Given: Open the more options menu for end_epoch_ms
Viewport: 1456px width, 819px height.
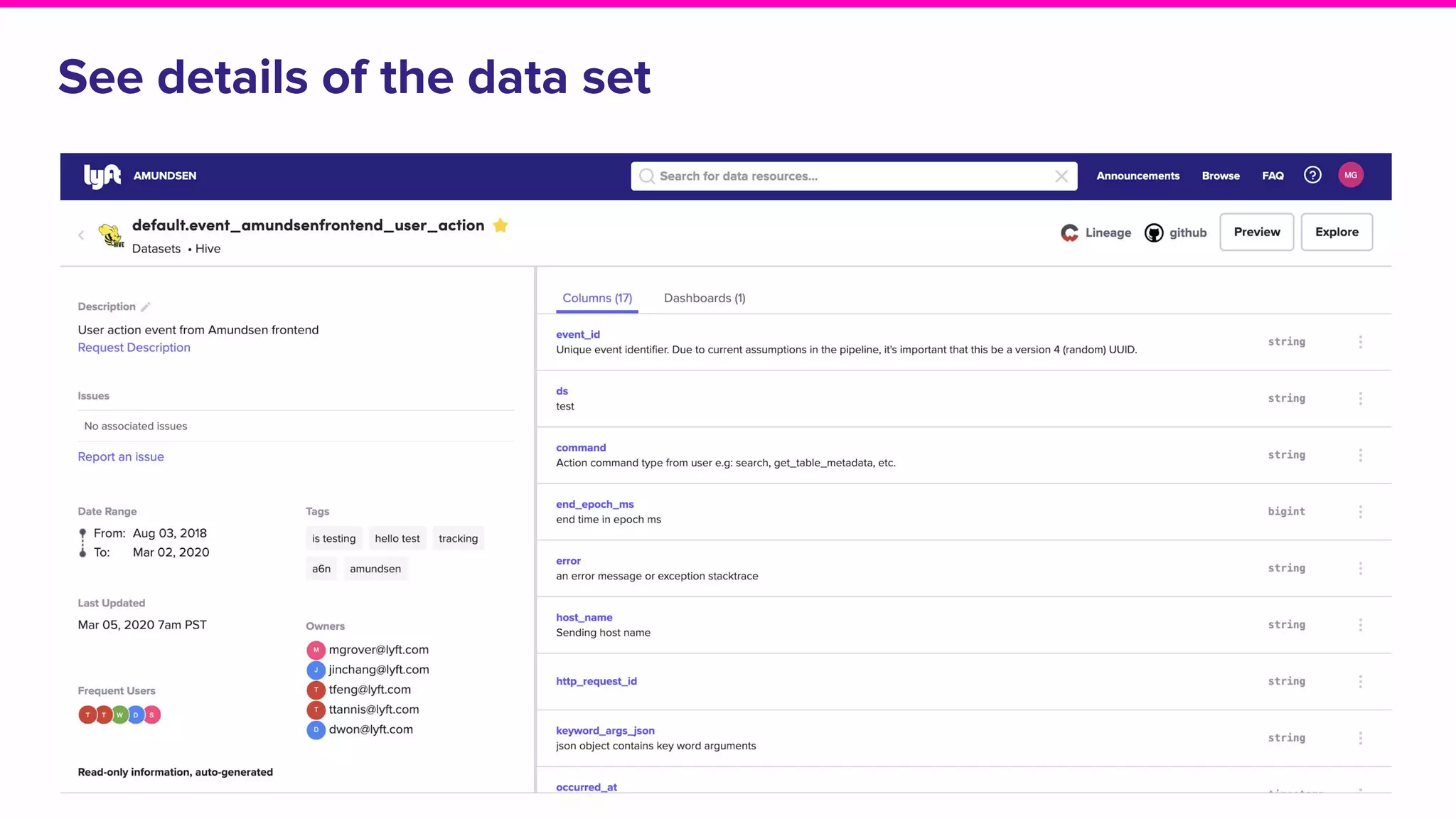Looking at the screenshot, I should [1361, 512].
